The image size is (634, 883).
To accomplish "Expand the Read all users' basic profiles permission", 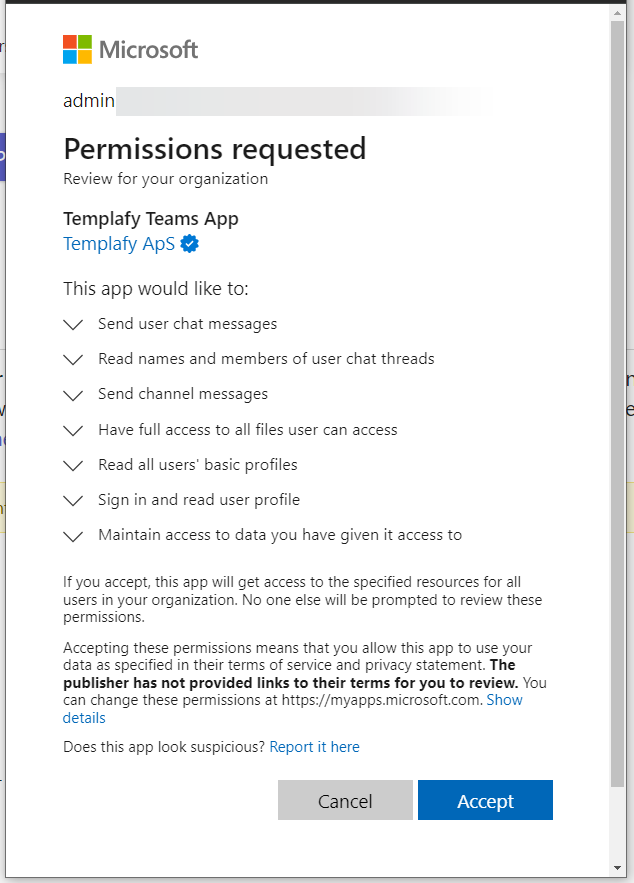I will [72, 464].
